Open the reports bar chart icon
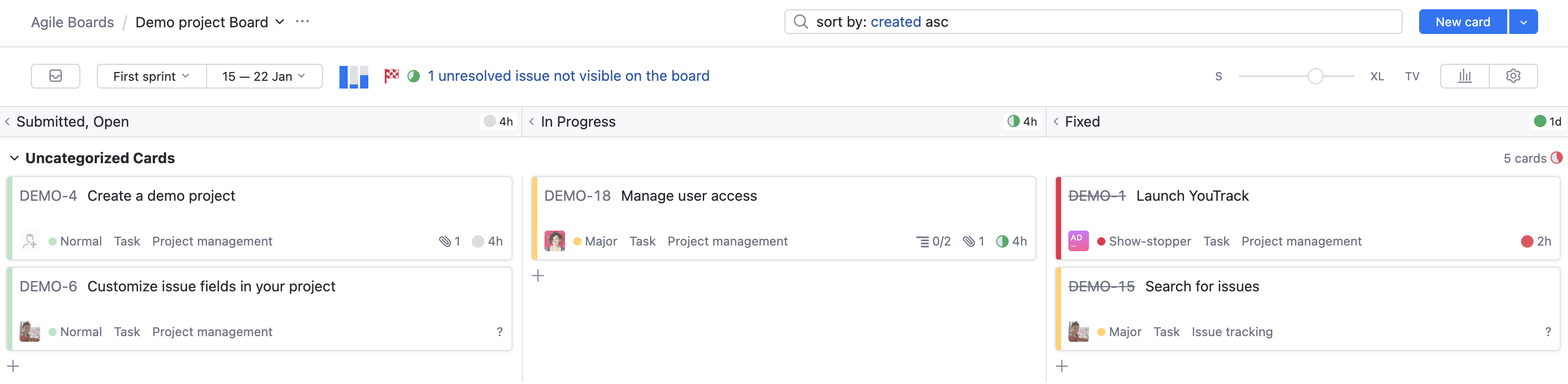This screenshot has height=384, width=1568. click(x=1464, y=76)
